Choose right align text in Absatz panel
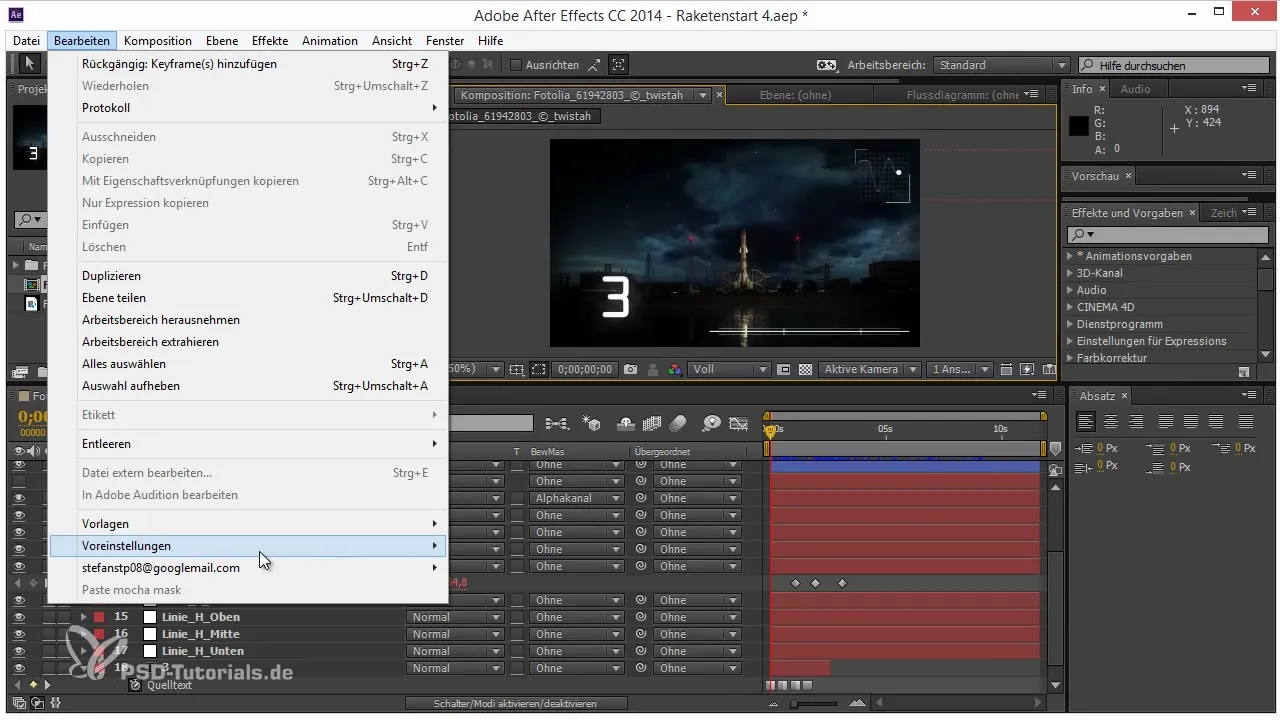 (1136, 421)
